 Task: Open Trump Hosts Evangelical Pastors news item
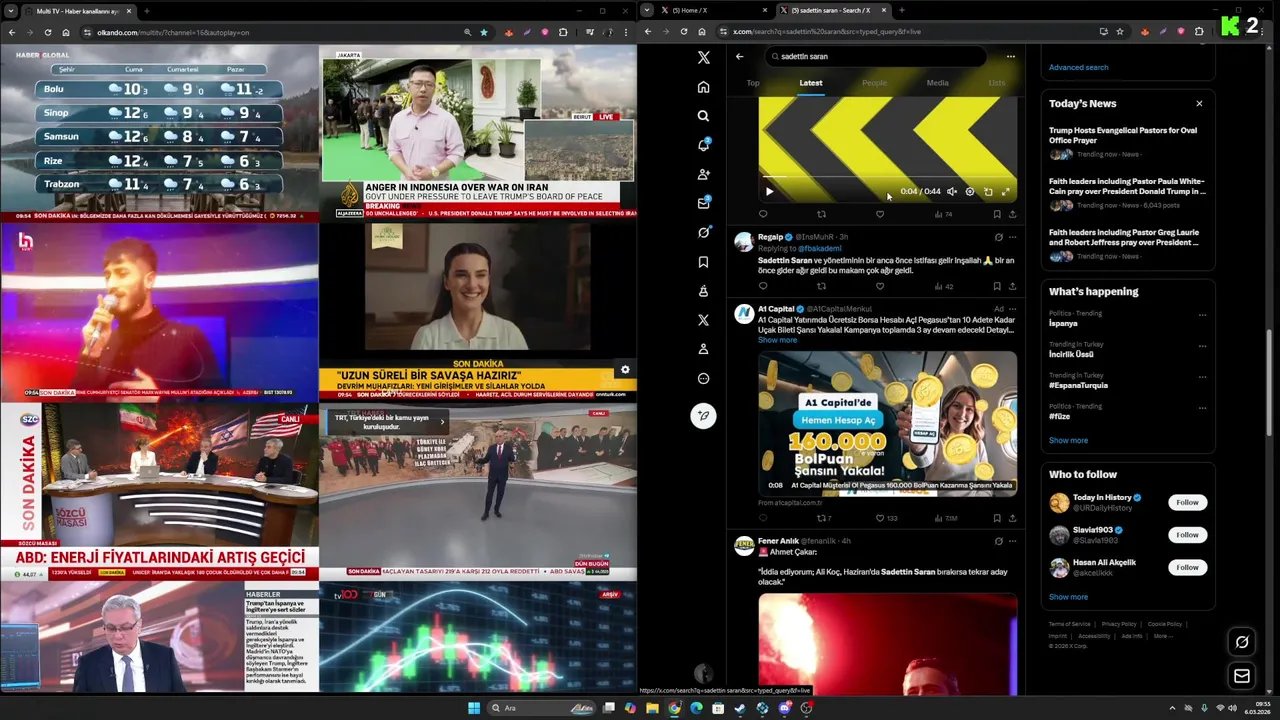coord(1123,135)
